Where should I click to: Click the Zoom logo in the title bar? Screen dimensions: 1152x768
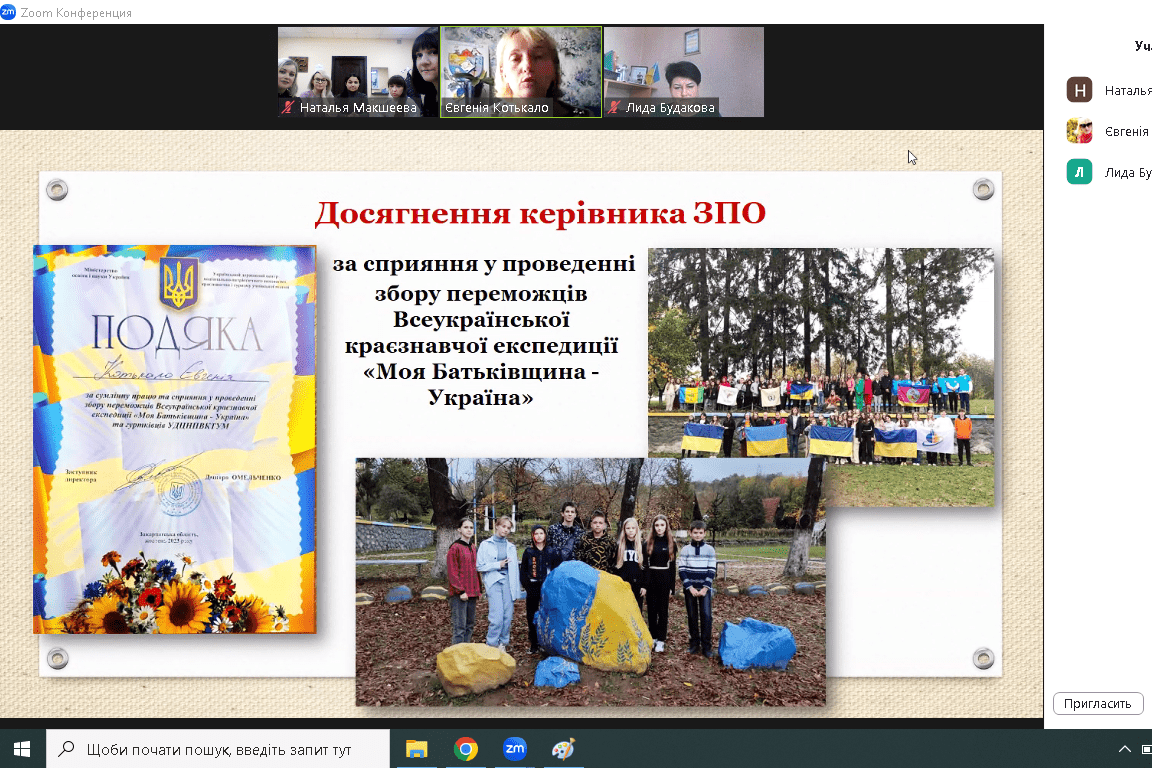pos(8,12)
